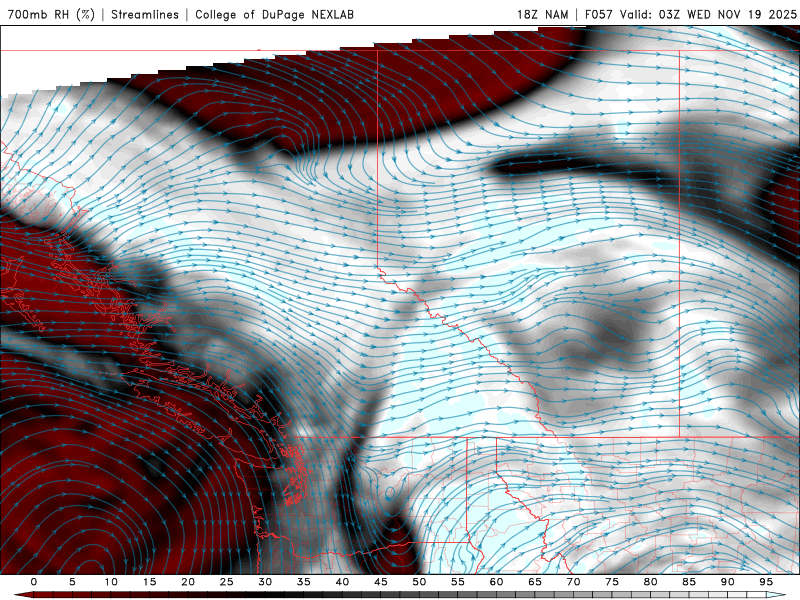Click the 25 value on the color scale
The height and width of the screenshot is (600, 800).
coord(227,582)
